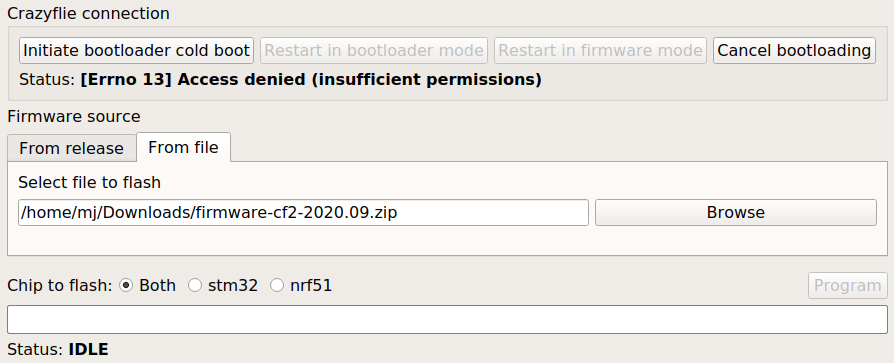Click the empty flashing progress bar
This screenshot has height=363, width=894.
click(x=447, y=319)
